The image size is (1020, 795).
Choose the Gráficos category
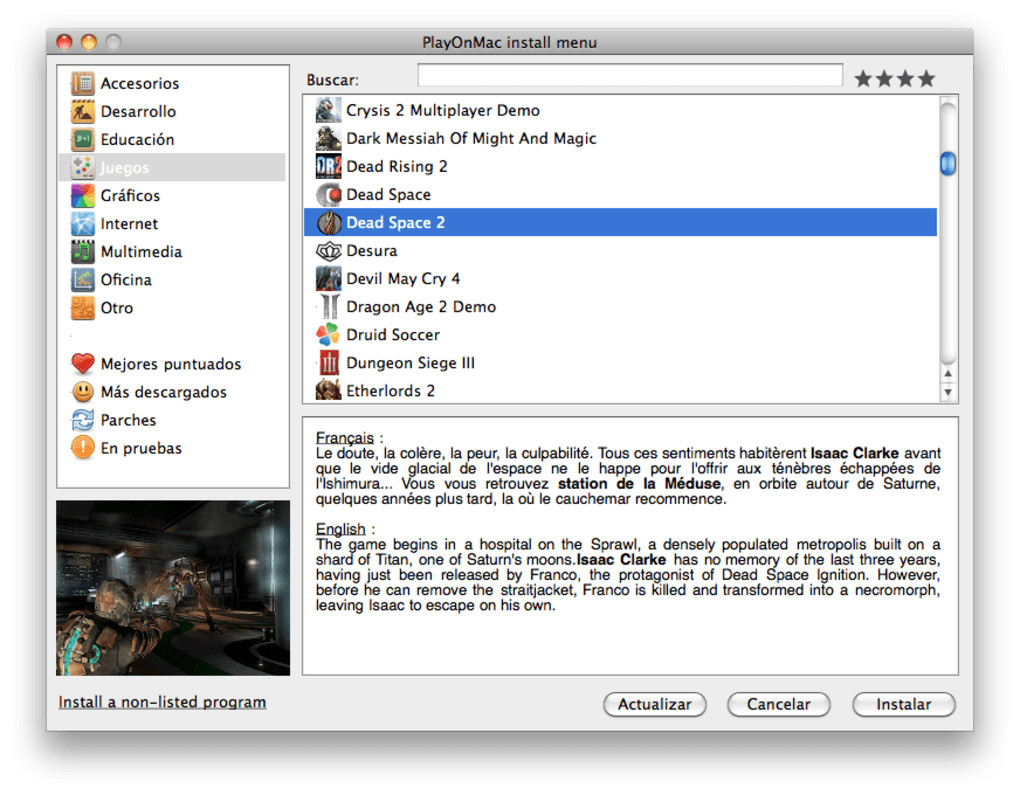[x=130, y=195]
